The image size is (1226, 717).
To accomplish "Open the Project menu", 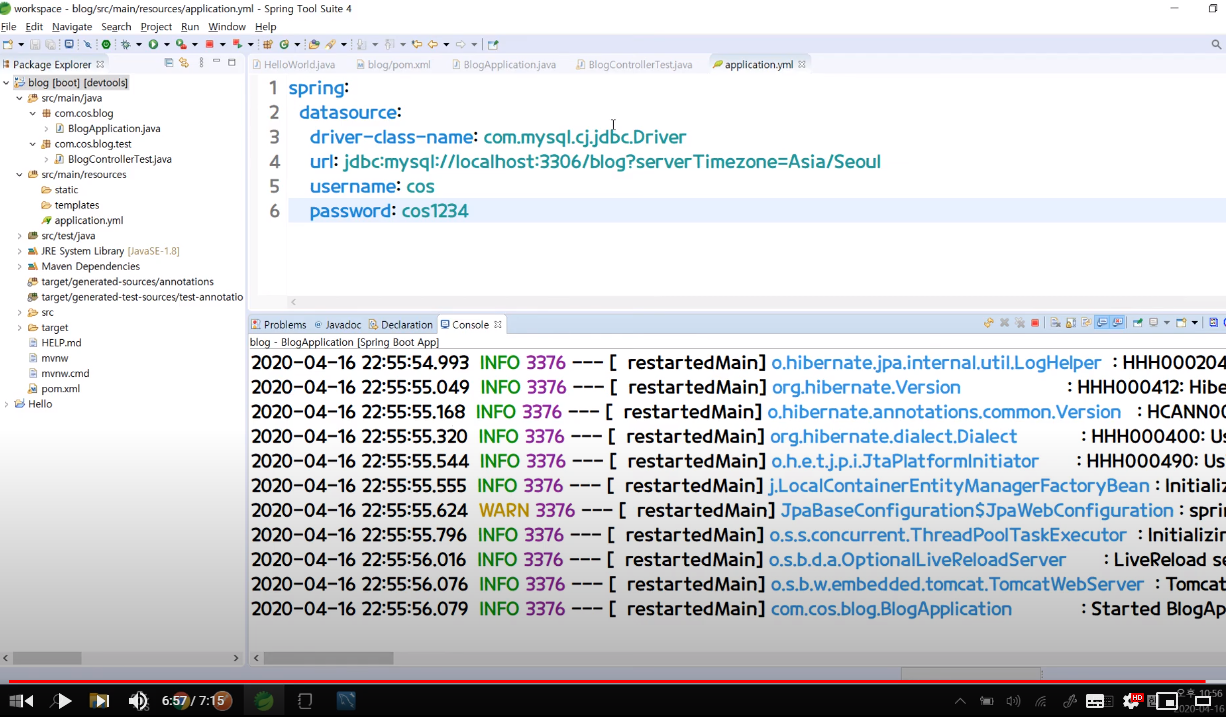I will tap(156, 27).
